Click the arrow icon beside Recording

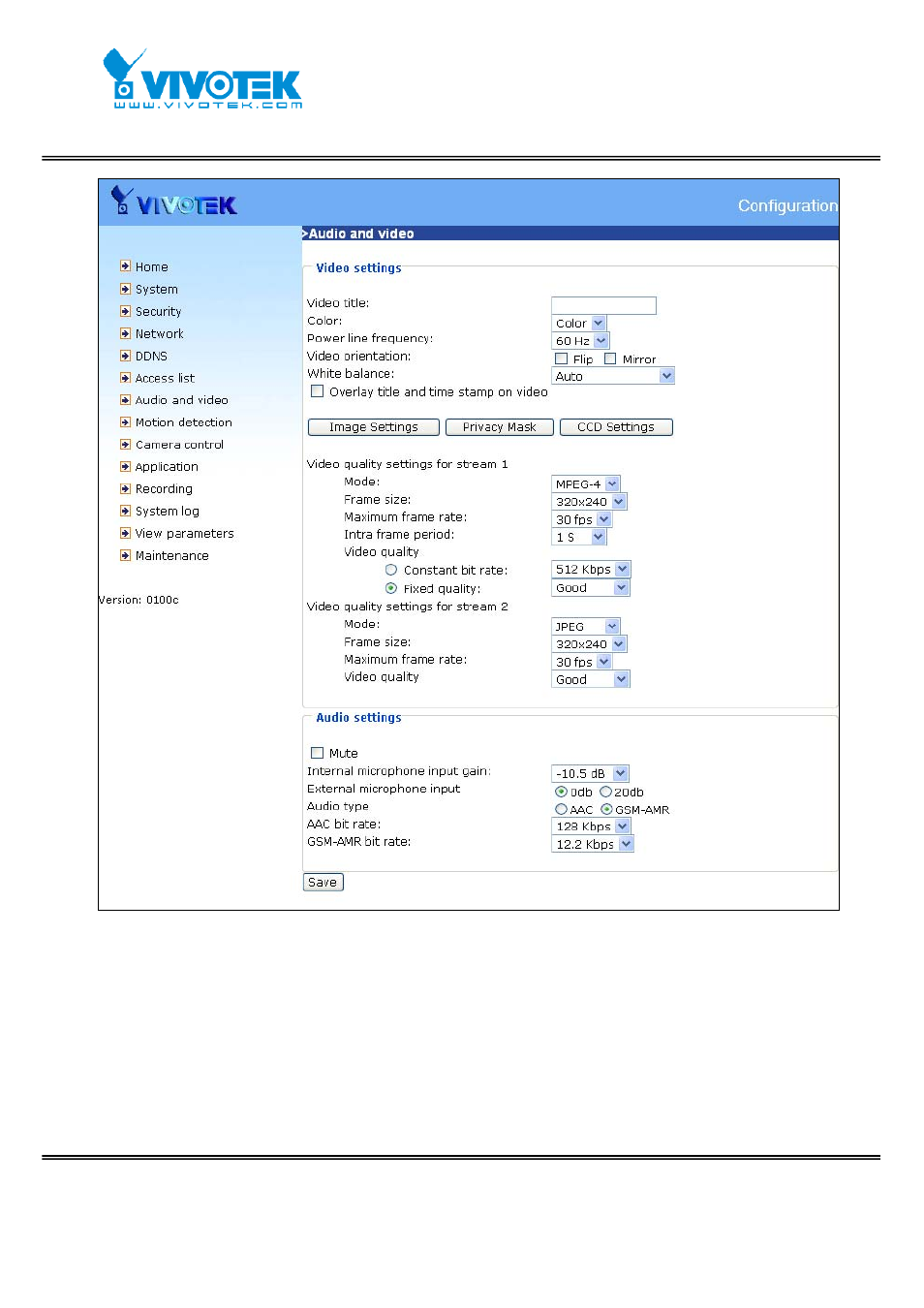click(x=125, y=489)
